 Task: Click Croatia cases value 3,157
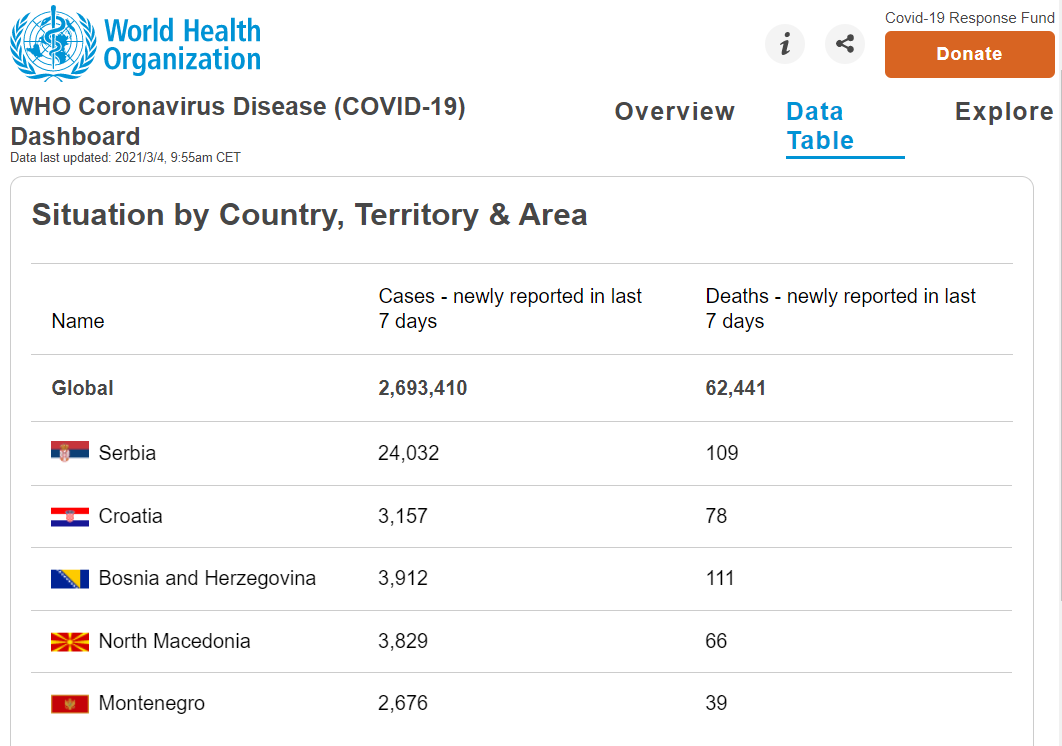403,516
